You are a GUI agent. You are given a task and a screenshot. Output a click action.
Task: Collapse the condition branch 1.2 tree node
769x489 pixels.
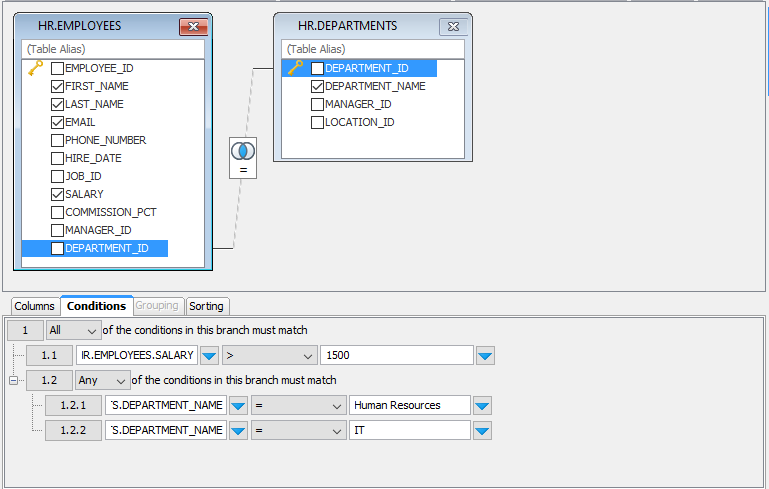(13, 380)
